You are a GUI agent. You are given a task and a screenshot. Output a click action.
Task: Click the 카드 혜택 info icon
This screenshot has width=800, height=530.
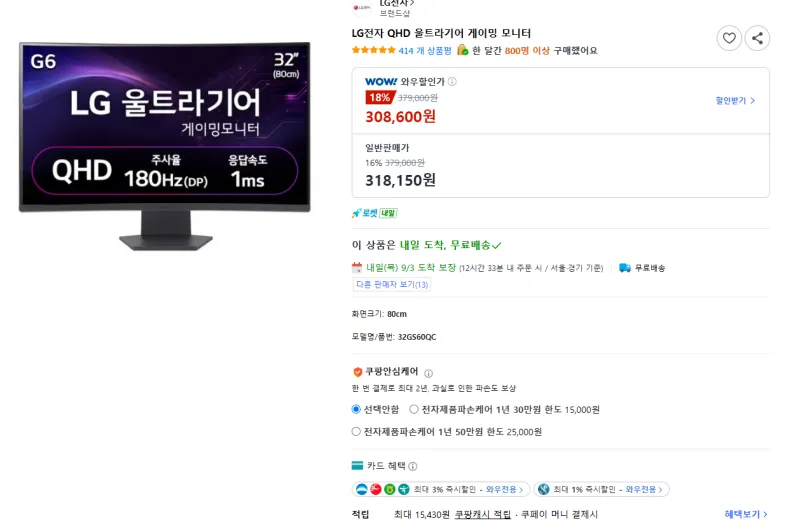pyautogui.click(x=413, y=466)
